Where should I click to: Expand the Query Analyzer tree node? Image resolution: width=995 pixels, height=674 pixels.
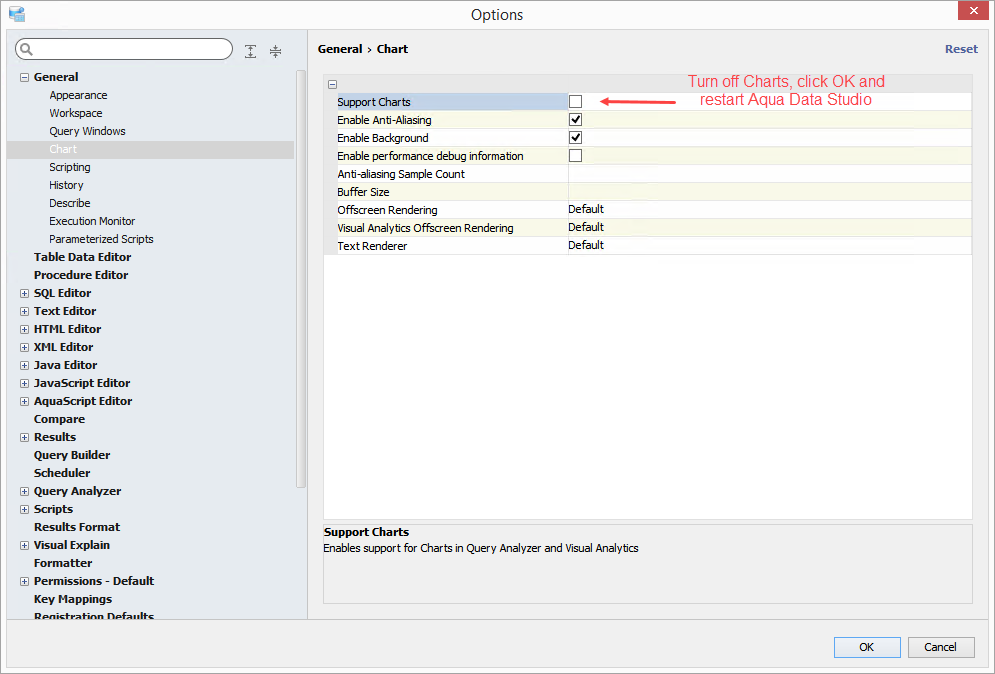pos(24,491)
